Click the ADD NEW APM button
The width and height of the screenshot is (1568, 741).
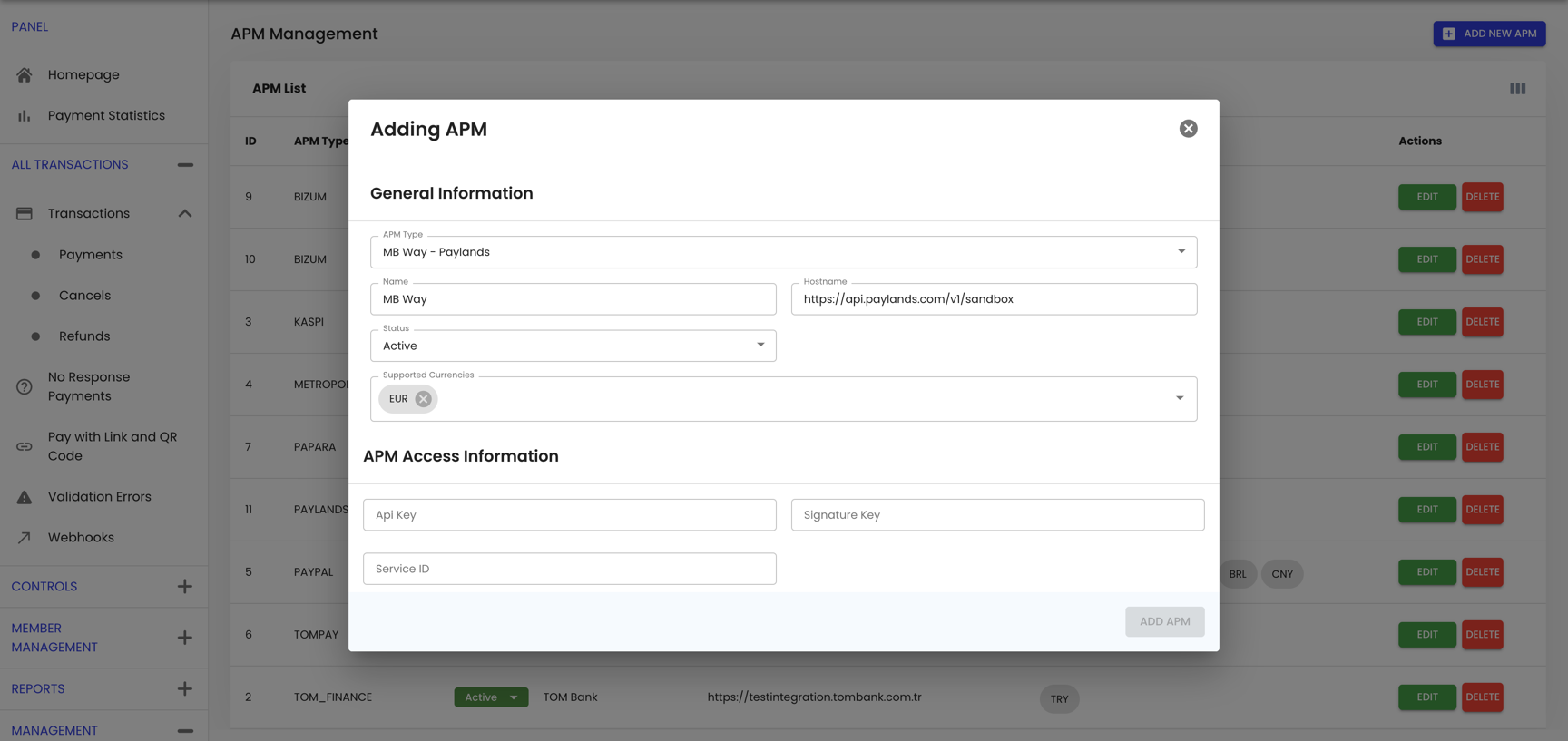tap(1489, 34)
